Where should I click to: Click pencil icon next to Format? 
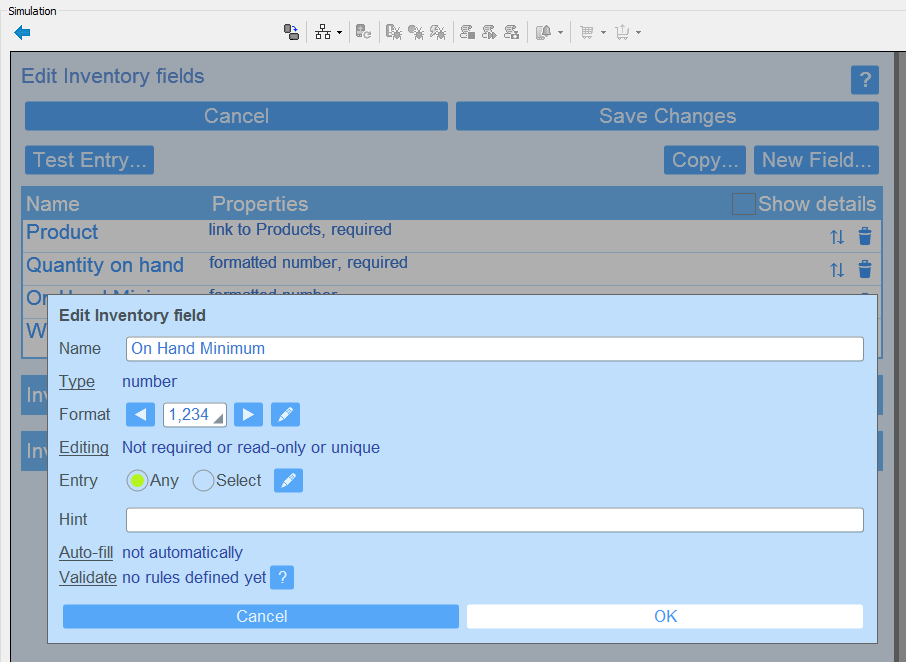click(x=285, y=414)
